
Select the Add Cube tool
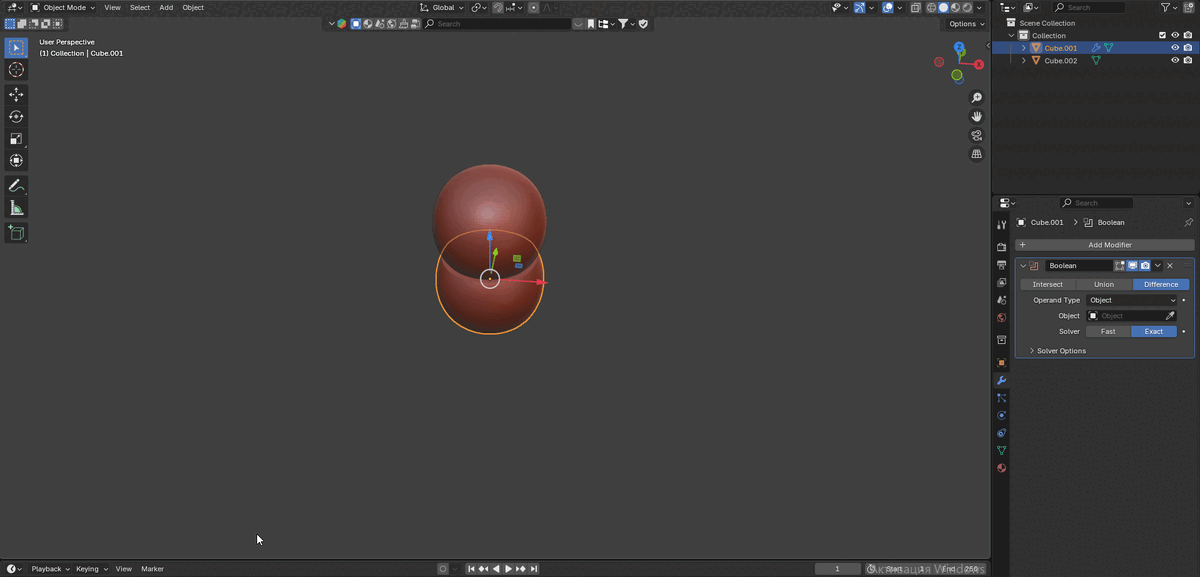click(x=16, y=233)
